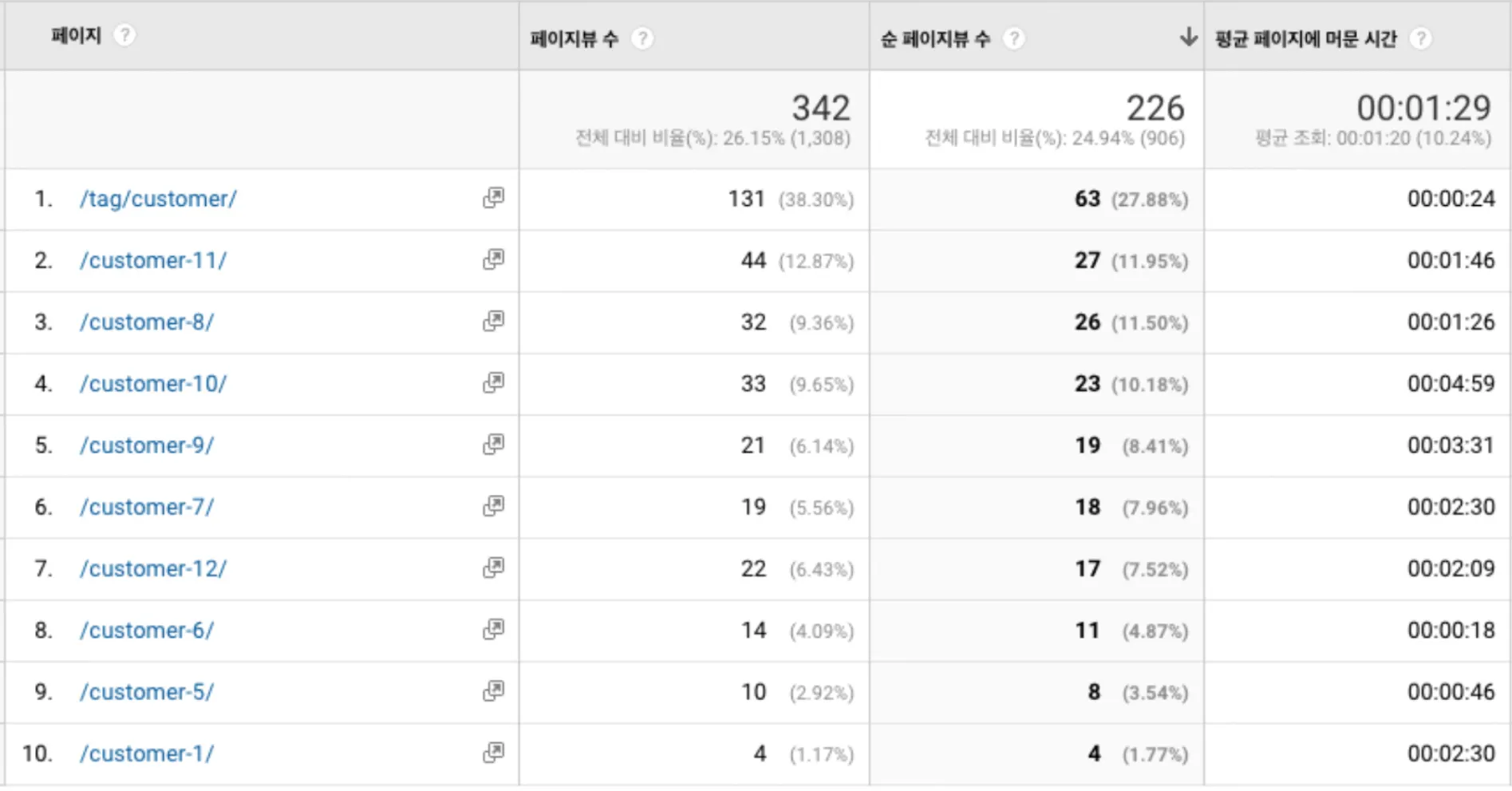1512x791 pixels.
Task: Open external link icon for /customer-1/
Action: (x=494, y=753)
